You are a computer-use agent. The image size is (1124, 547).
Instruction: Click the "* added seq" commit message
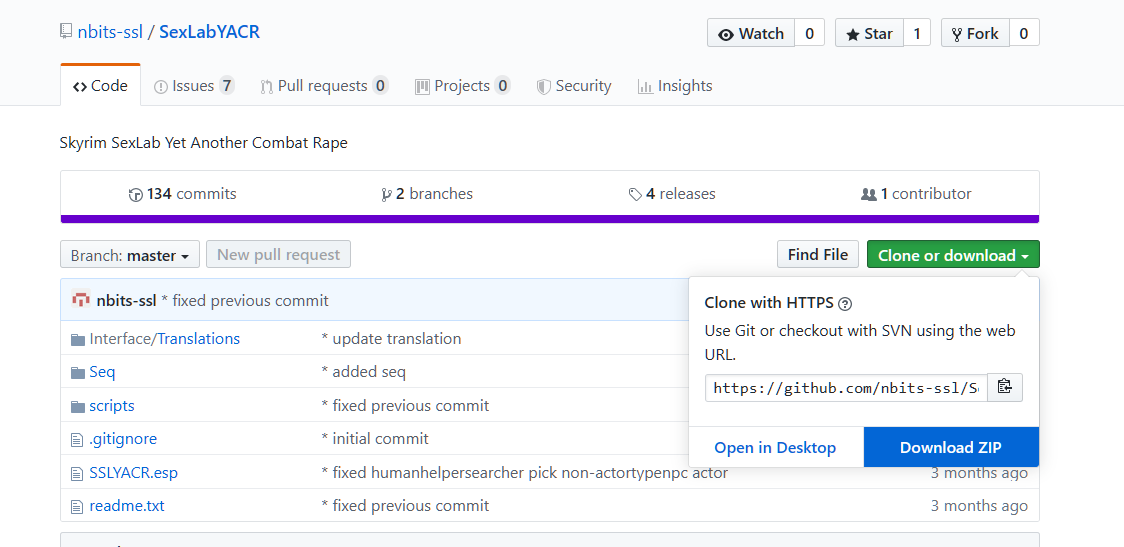363,372
